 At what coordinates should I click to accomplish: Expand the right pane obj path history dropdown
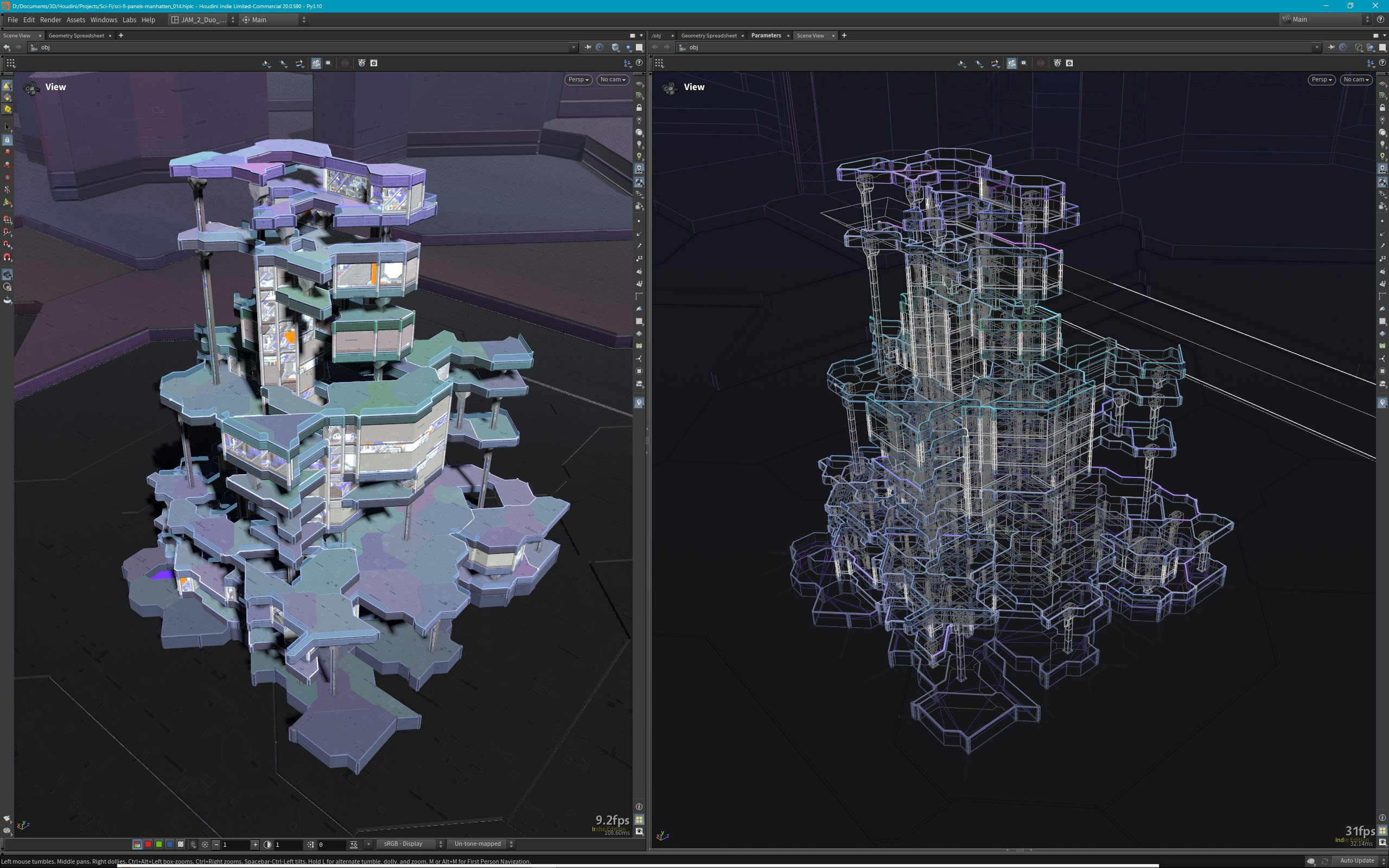(1316, 48)
